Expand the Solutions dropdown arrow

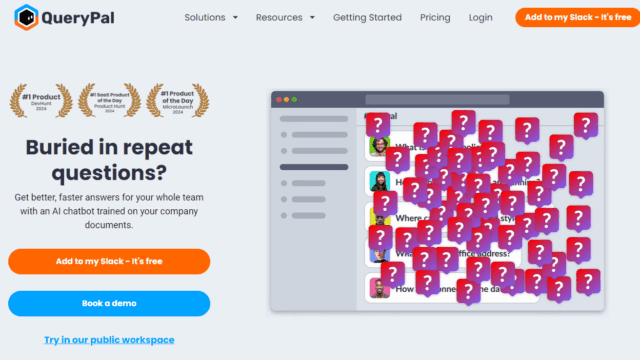(x=235, y=18)
